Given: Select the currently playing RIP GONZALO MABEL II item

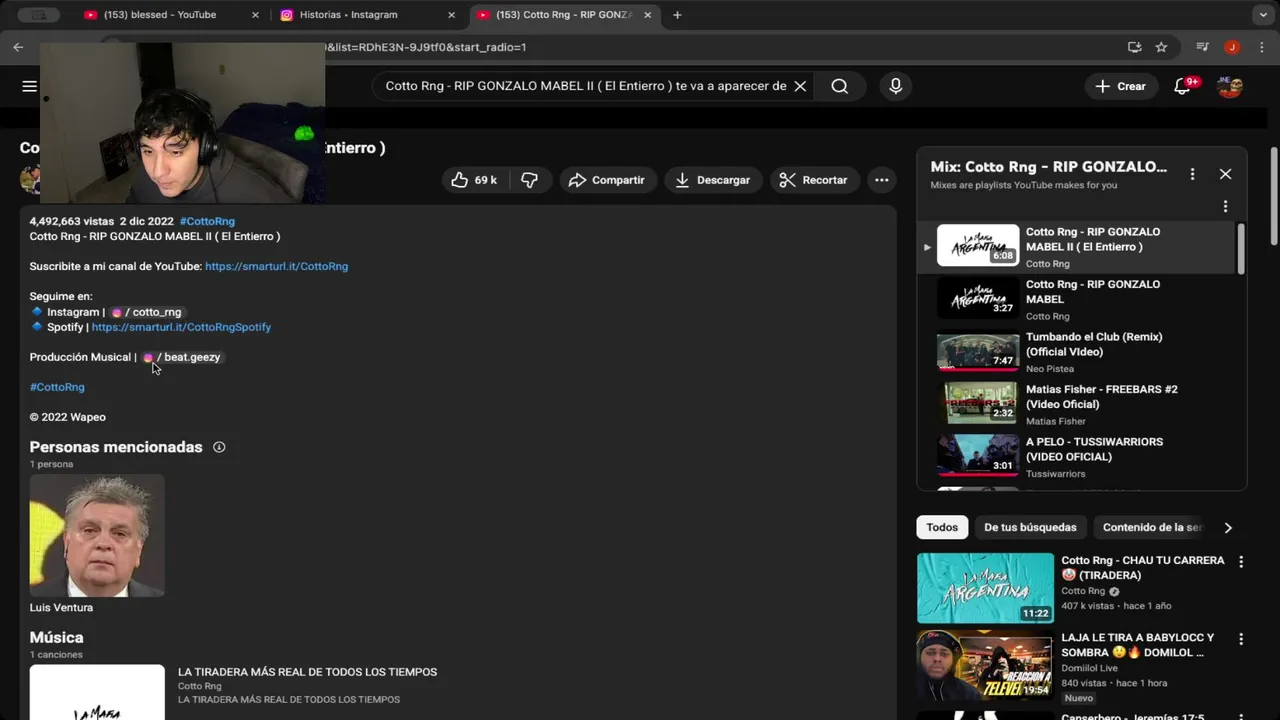Looking at the screenshot, I should pyautogui.click(x=1076, y=247).
